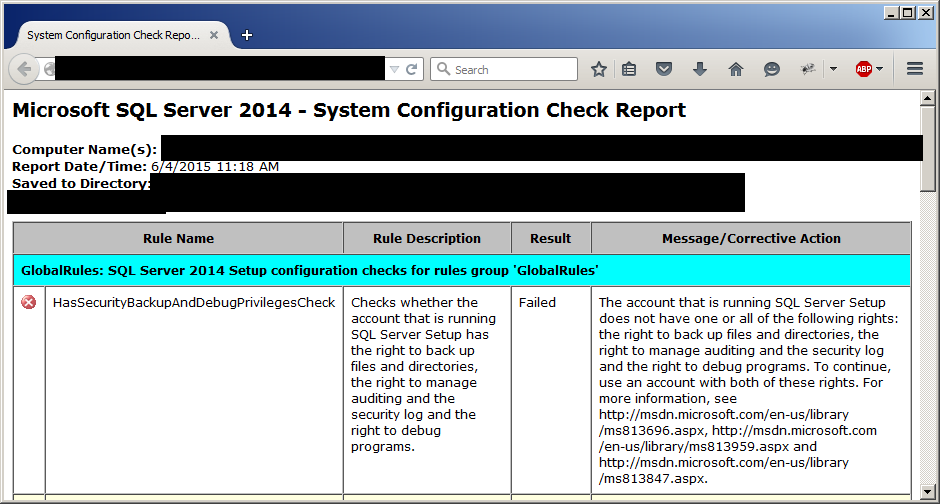
Task: Close the System Configuration Check Report tab
Action: (213, 35)
